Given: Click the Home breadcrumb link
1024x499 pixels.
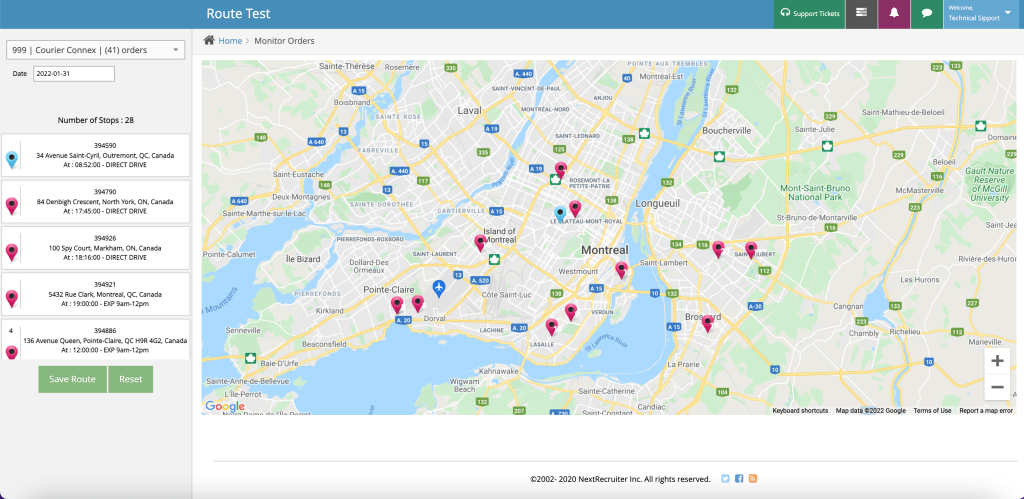Looking at the screenshot, I should pos(230,40).
